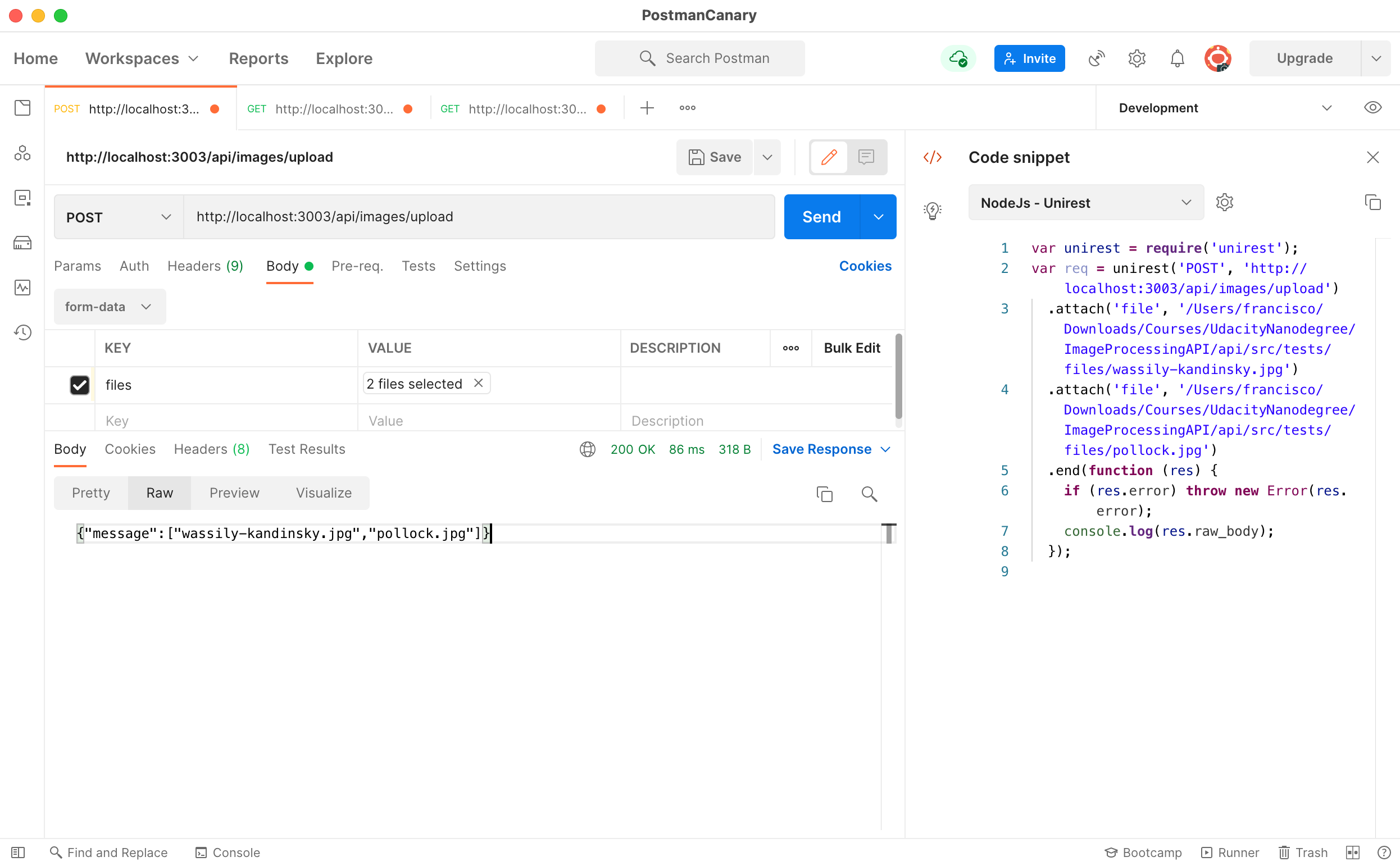Open the History sidebar icon
The image size is (1400, 866).
coord(22,332)
